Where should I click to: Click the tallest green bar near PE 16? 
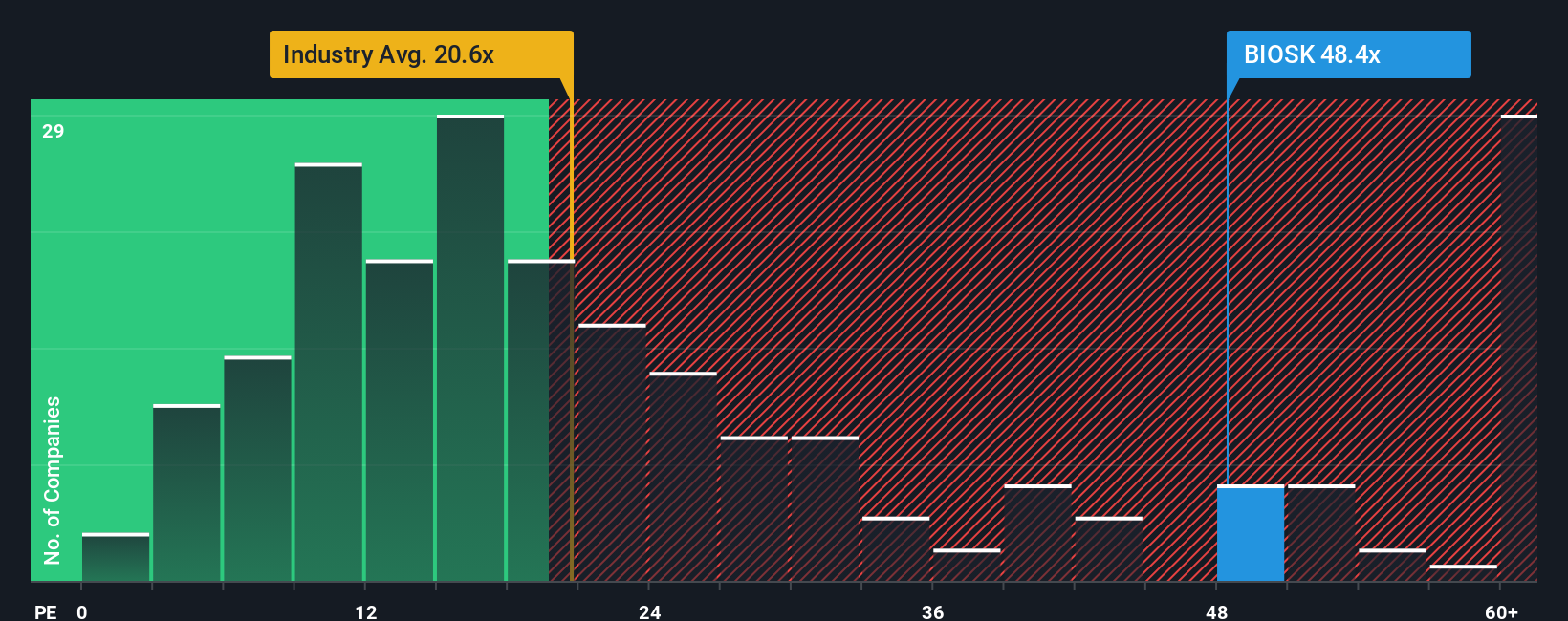(470, 348)
